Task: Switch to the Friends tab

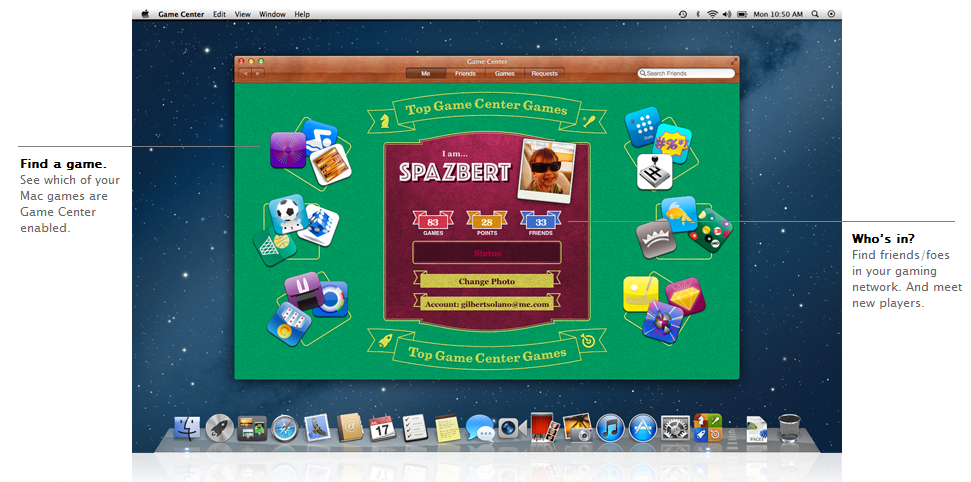Action: coord(465,73)
